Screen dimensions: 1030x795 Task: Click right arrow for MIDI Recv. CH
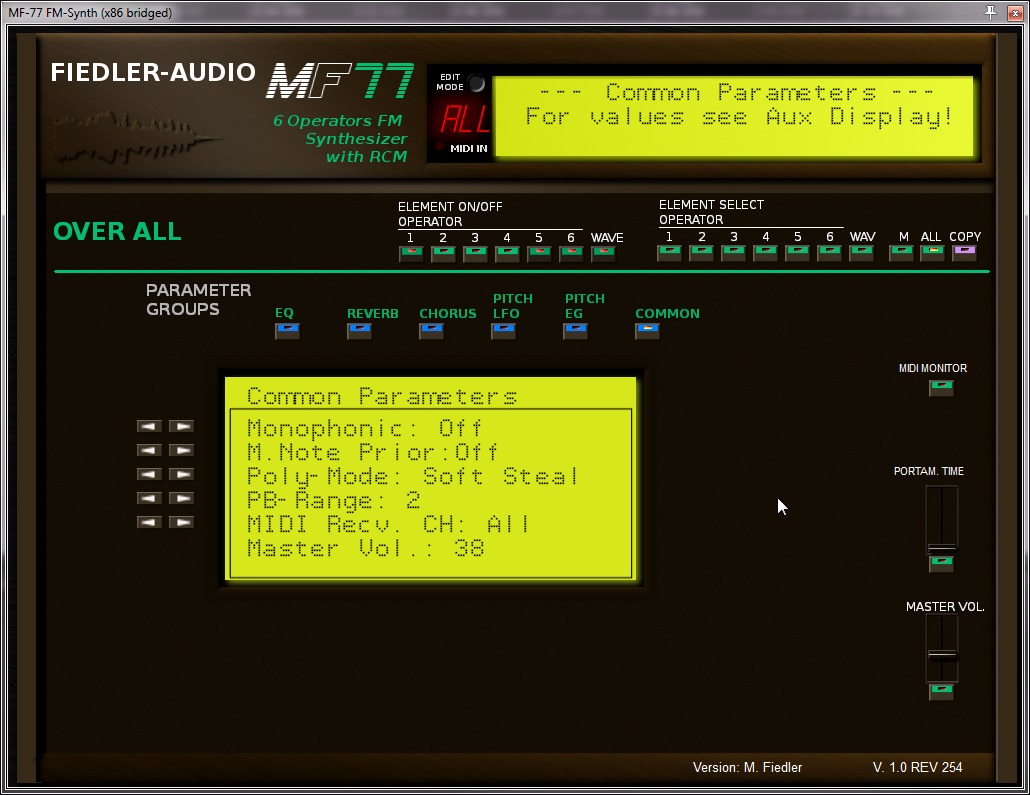pos(181,522)
